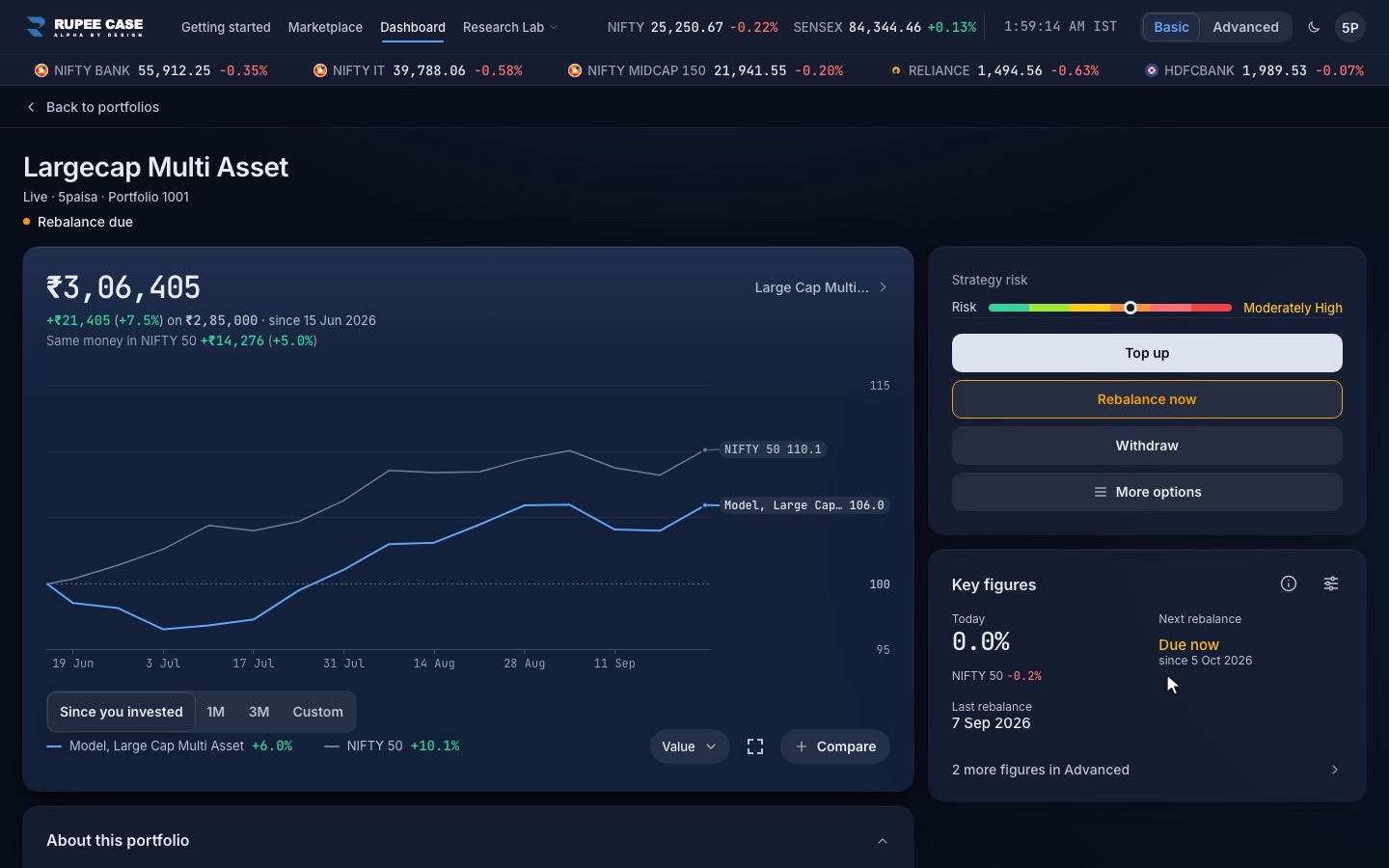Viewport: 1389px width, 868px height.
Task: Toggle dark mode moon icon
Action: coord(1314,27)
